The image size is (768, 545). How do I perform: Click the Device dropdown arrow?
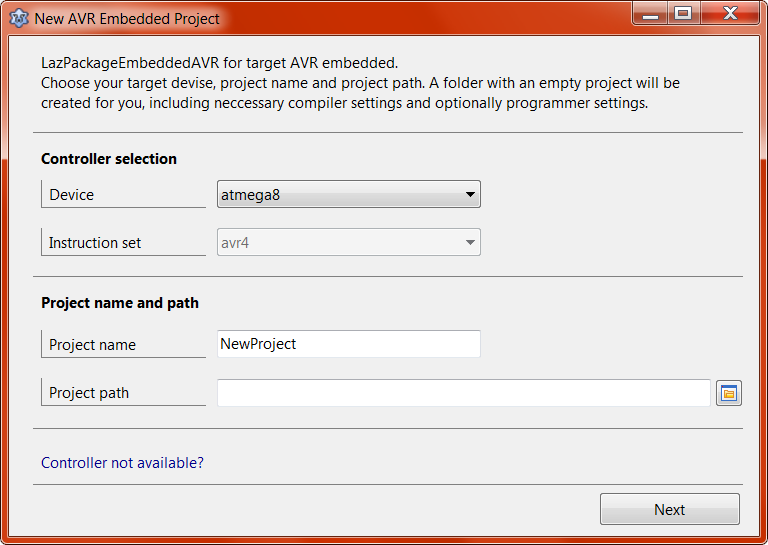pyautogui.click(x=470, y=195)
